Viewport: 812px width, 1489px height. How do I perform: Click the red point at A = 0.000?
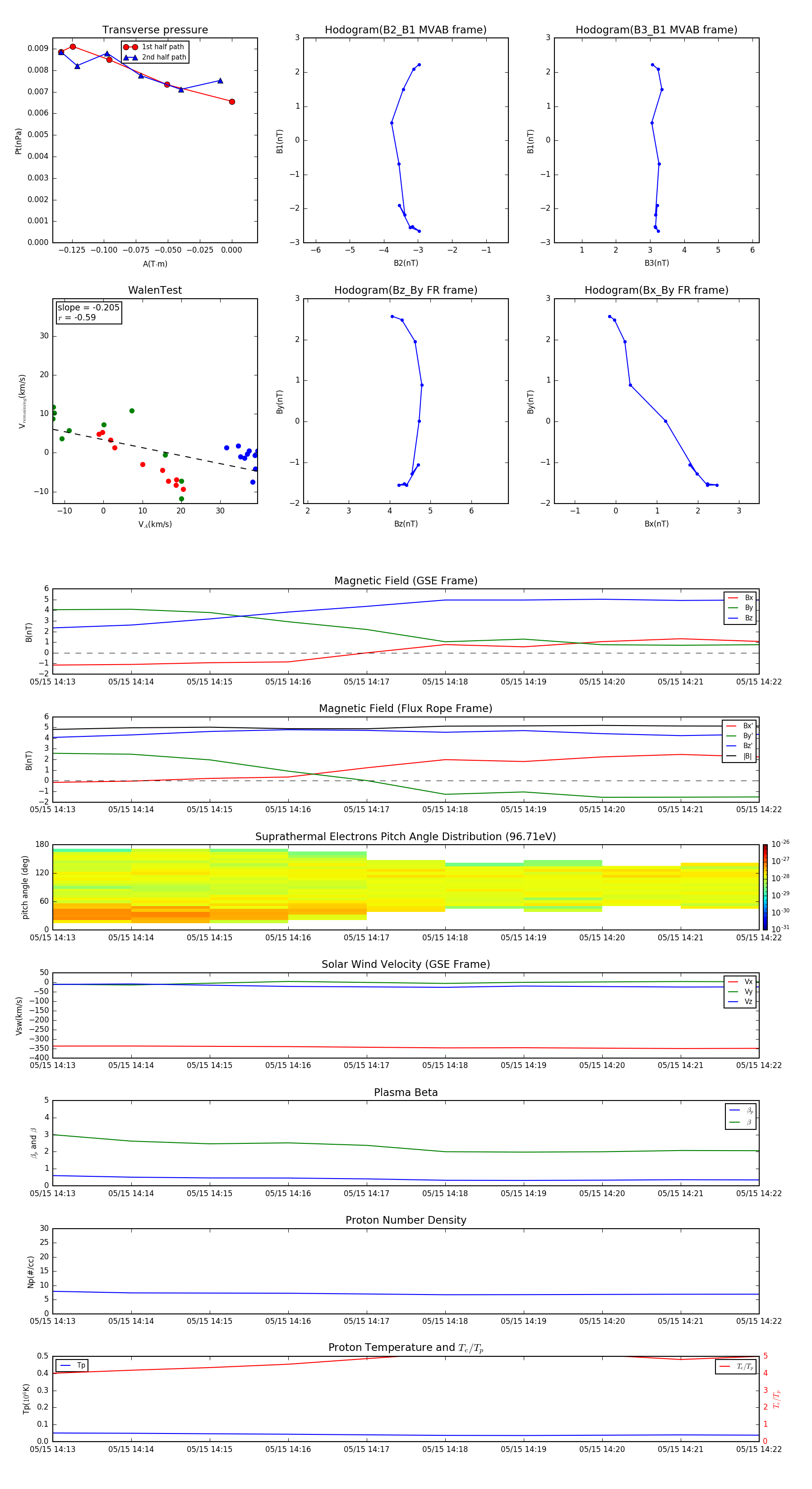pos(232,102)
